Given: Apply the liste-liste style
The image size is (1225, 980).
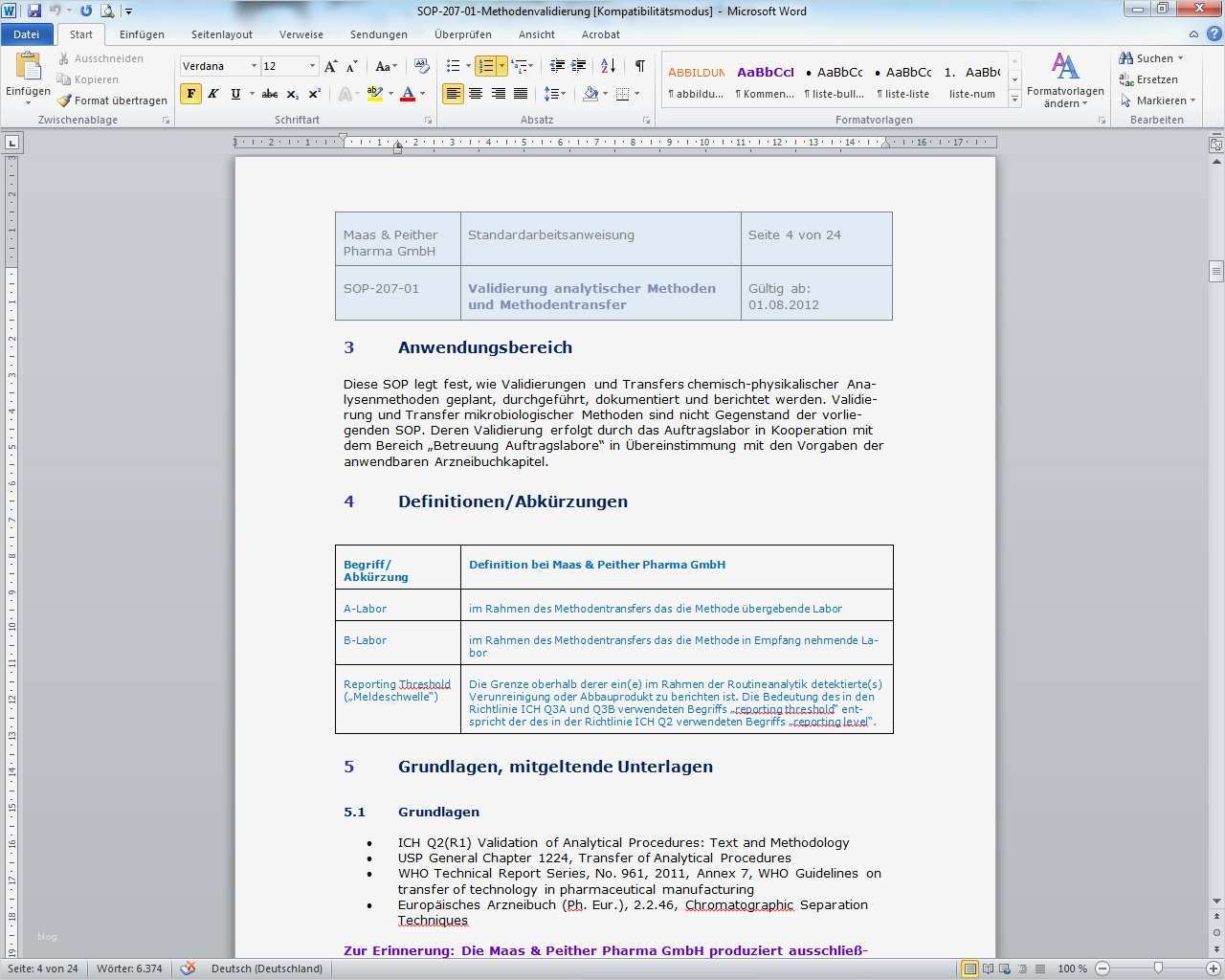Looking at the screenshot, I should point(904,80).
